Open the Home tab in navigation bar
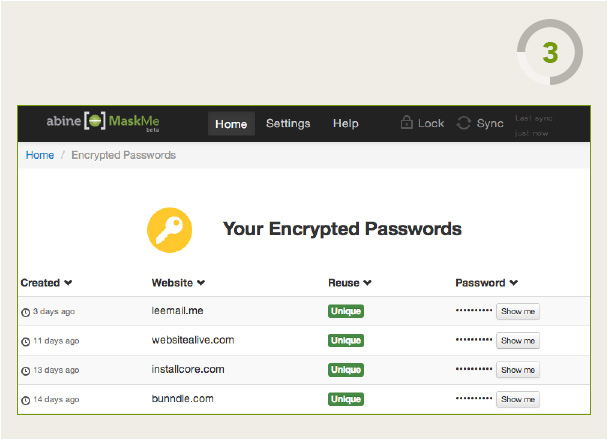The height and width of the screenshot is (440, 608). click(231, 124)
